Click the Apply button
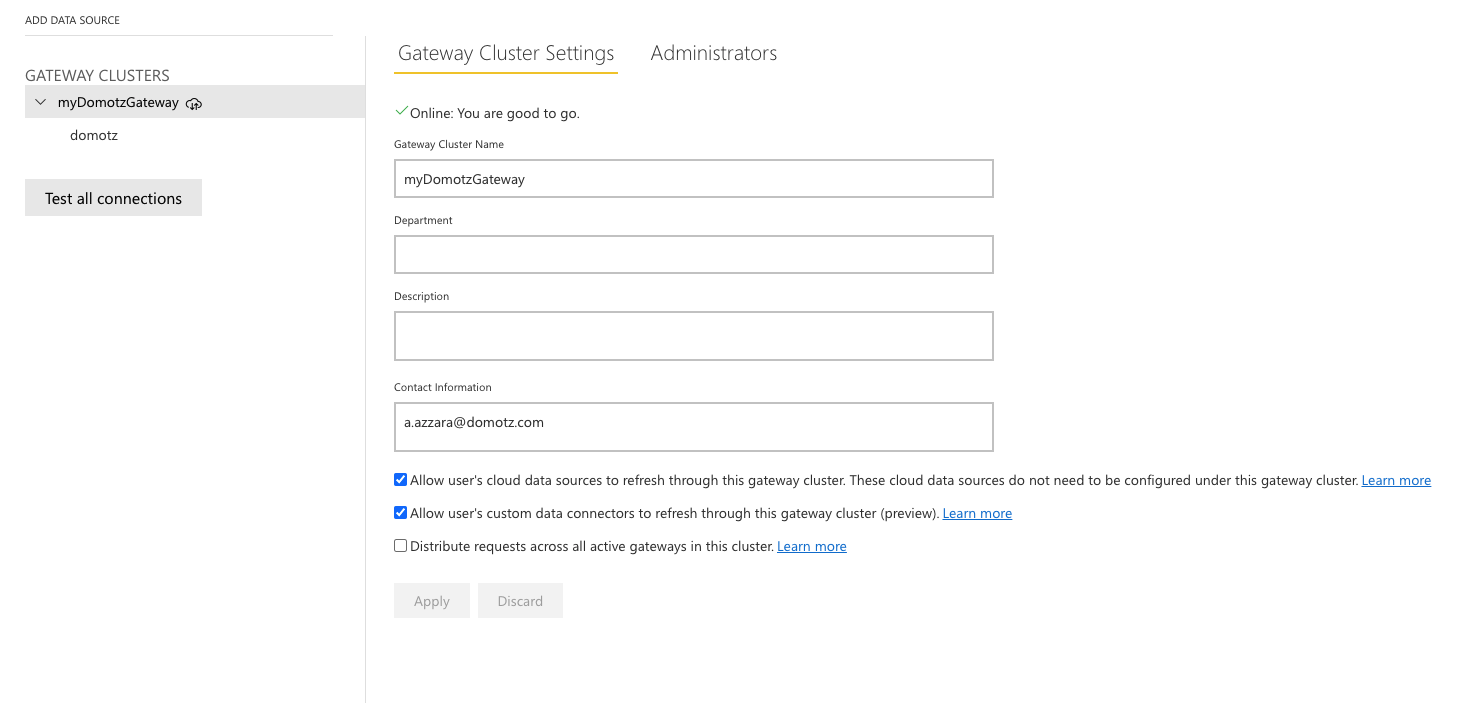This screenshot has width=1484, height=703. [x=432, y=601]
